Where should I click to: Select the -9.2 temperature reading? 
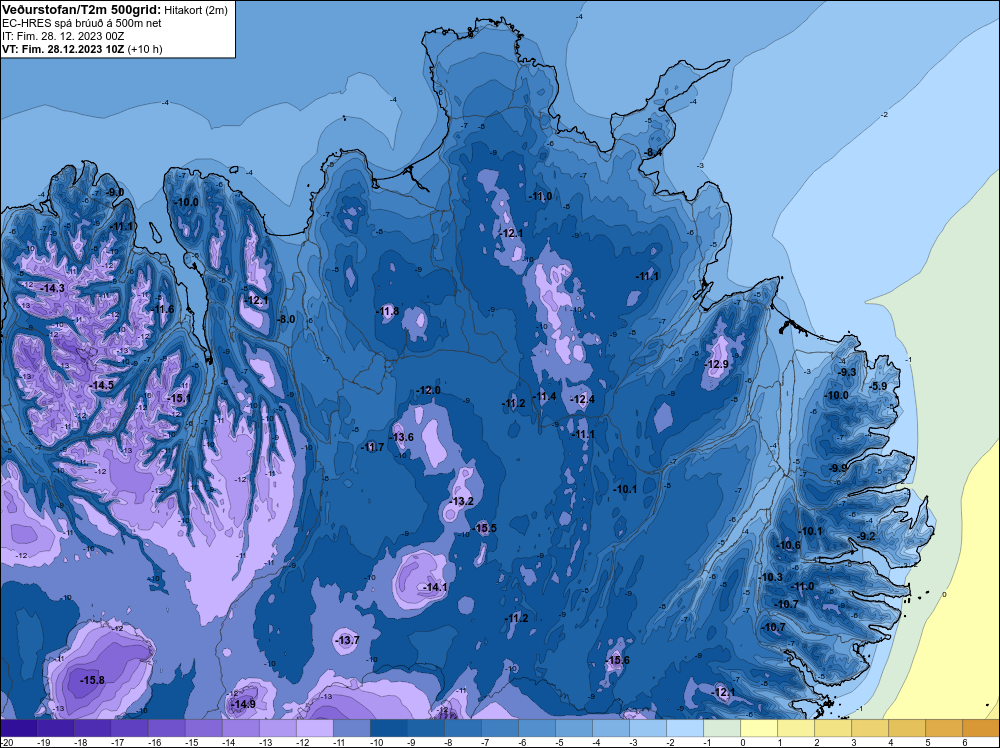(x=867, y=536)
